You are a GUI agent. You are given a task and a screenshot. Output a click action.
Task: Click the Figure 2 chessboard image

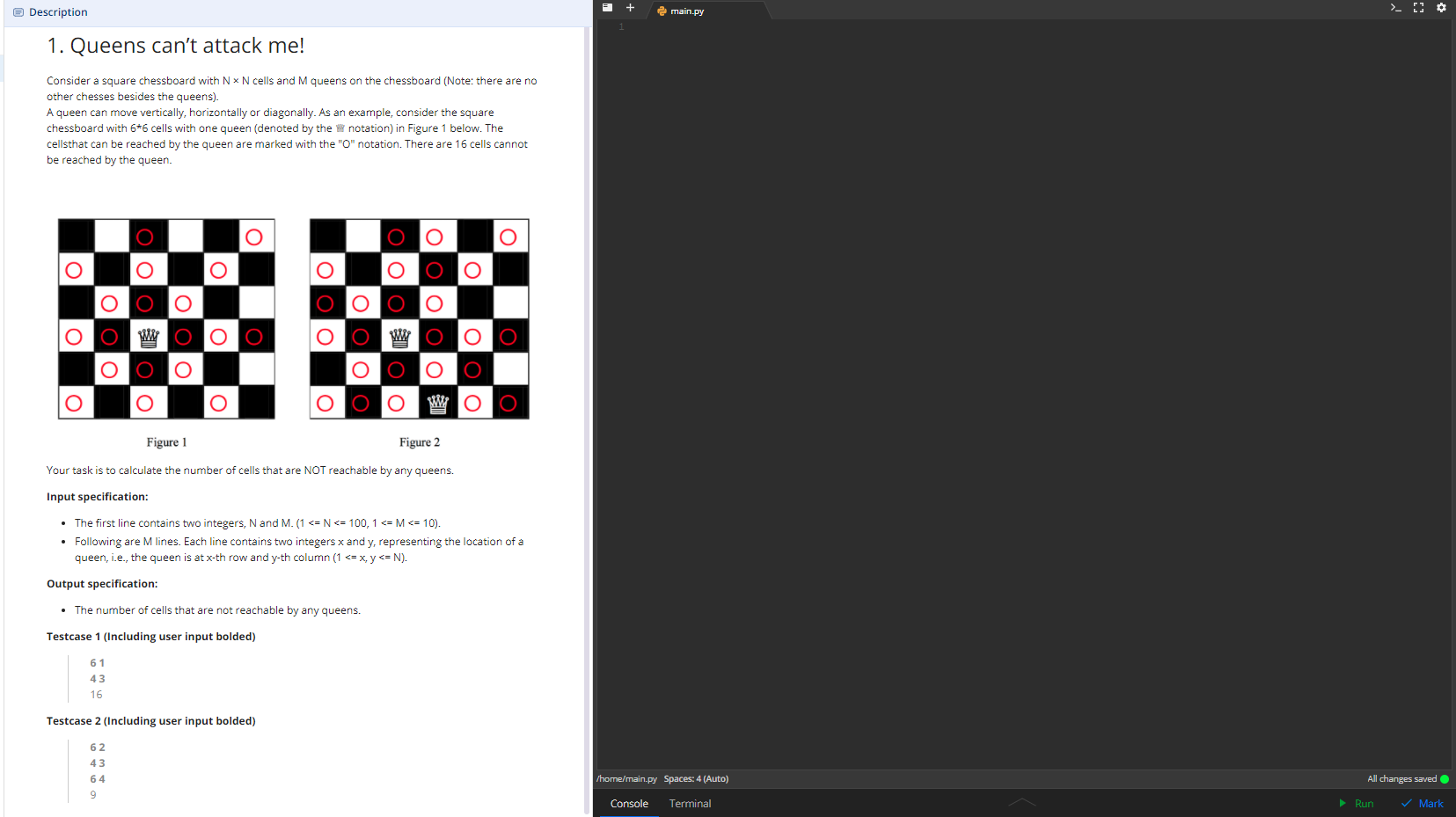(420, 319)
